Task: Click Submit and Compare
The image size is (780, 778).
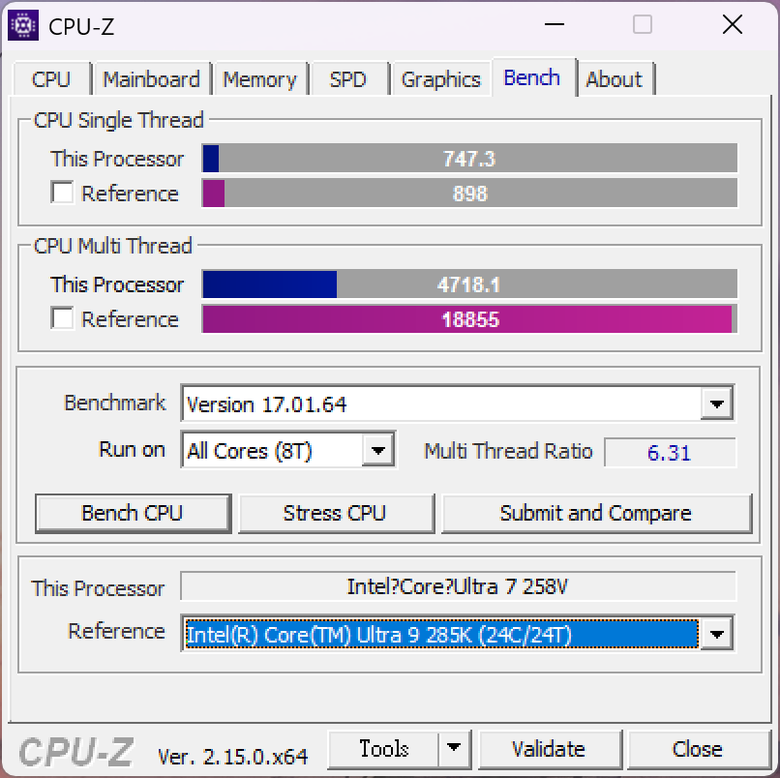Action: point(596,513)
